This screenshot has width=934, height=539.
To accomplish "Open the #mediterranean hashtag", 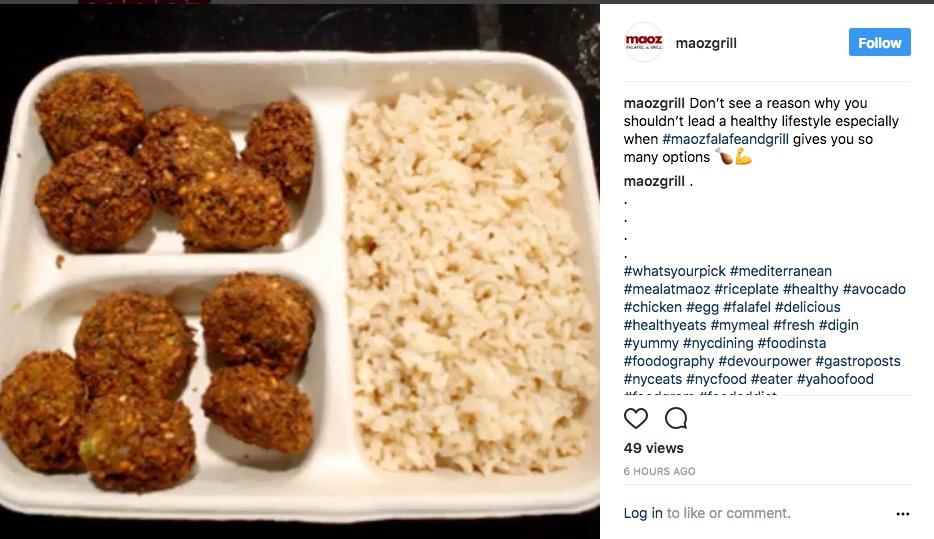I will [780, 272].
